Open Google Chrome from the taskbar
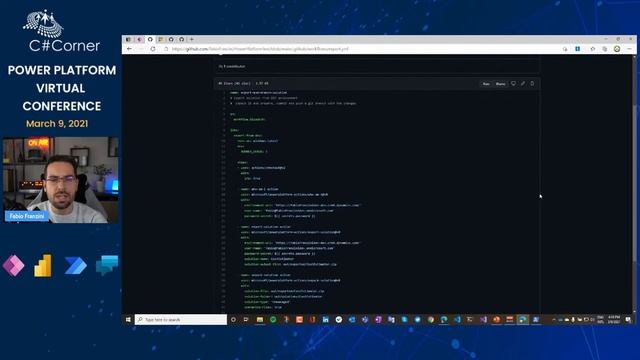Screen dimensions: 640x360 click(431, 320)
